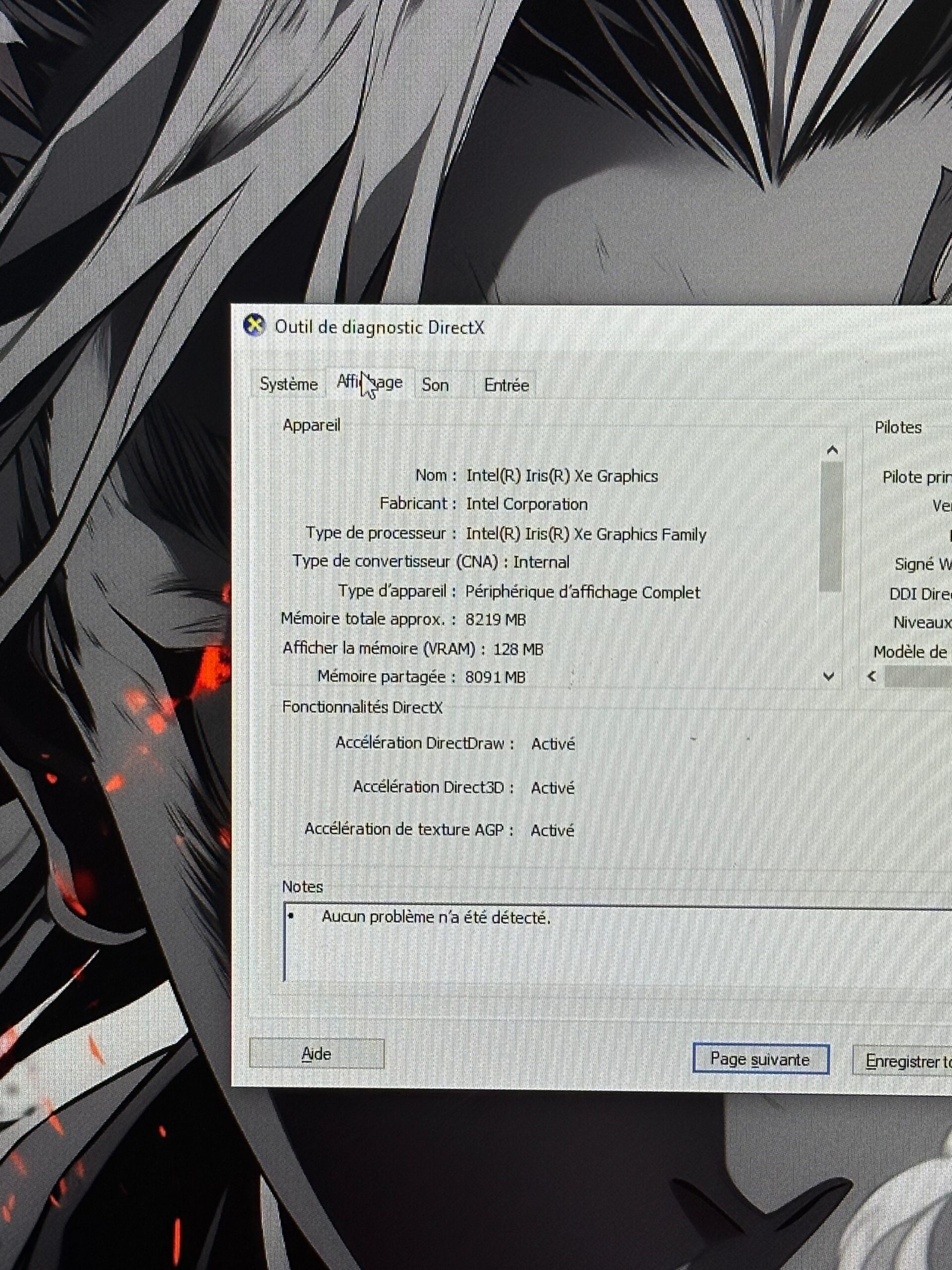Click the '8219 MB' total memory value
Image resolution: width=952 pixels, height=1270 pixels.
click(x=496, y=620)
